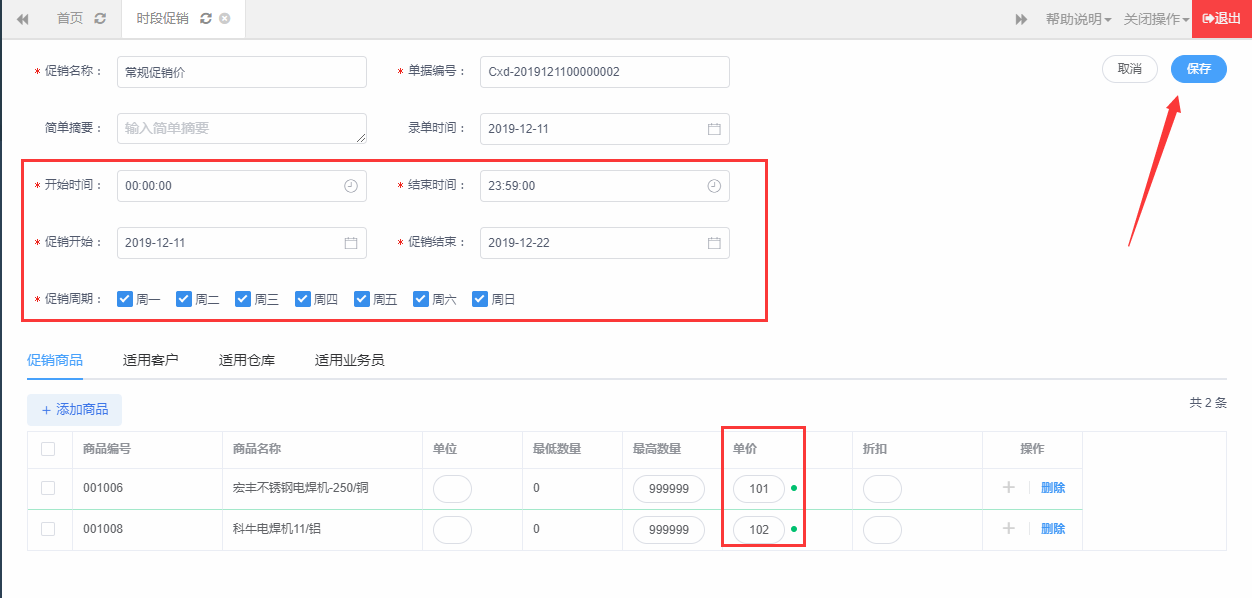Click the 单位 field in row 001008
This screenshot has height=598, width=1252.
452,530
